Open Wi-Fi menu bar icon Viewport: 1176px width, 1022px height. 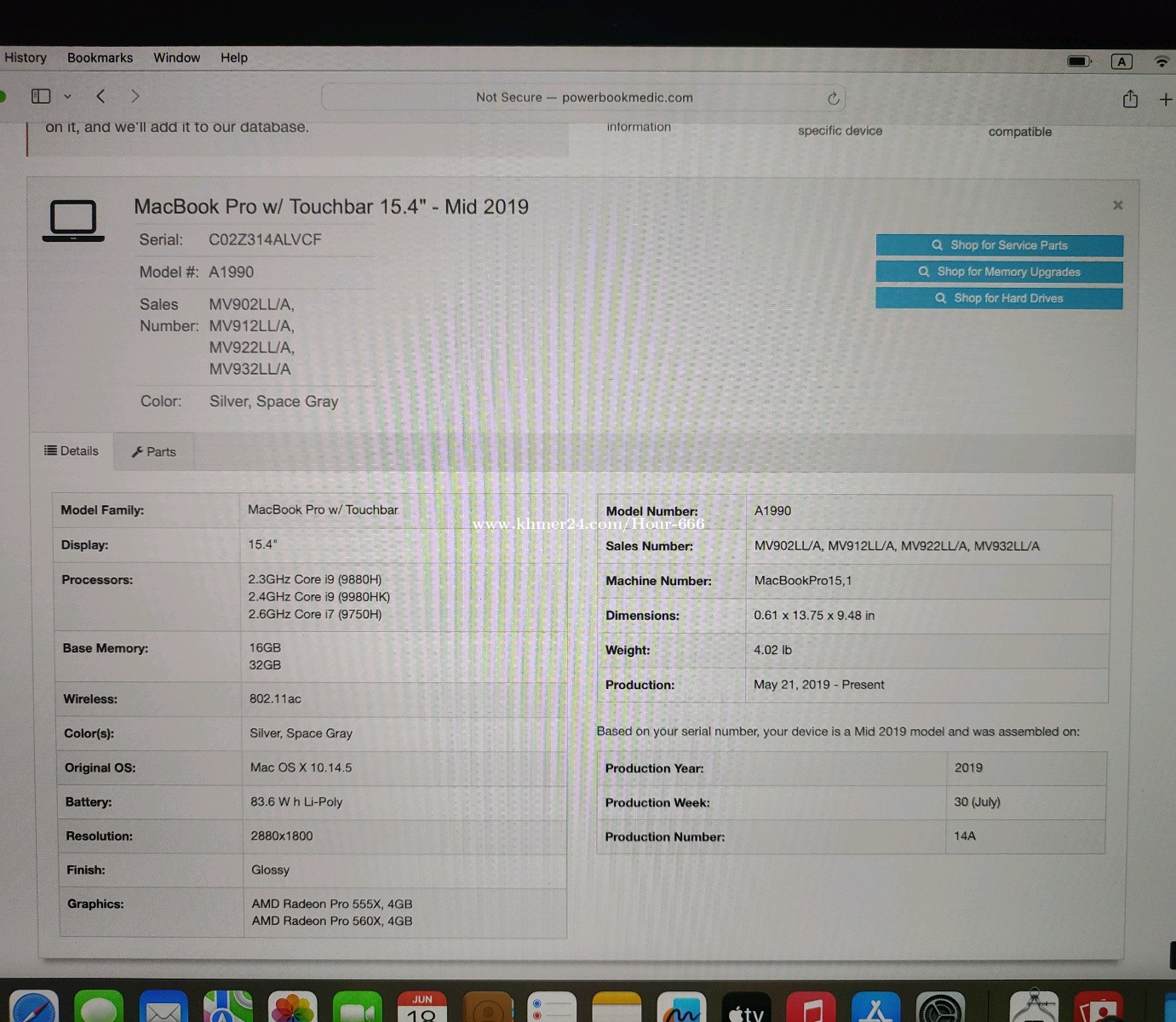point(1162,61)
